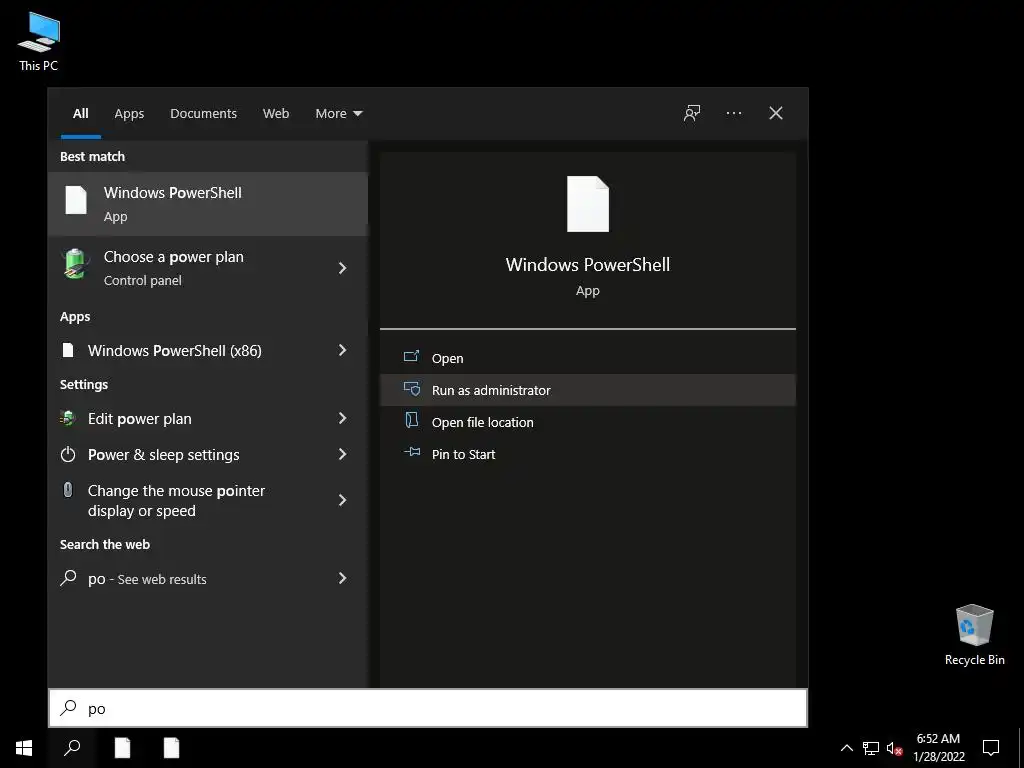Expand Edit power plan arrow

coord(342,418)
